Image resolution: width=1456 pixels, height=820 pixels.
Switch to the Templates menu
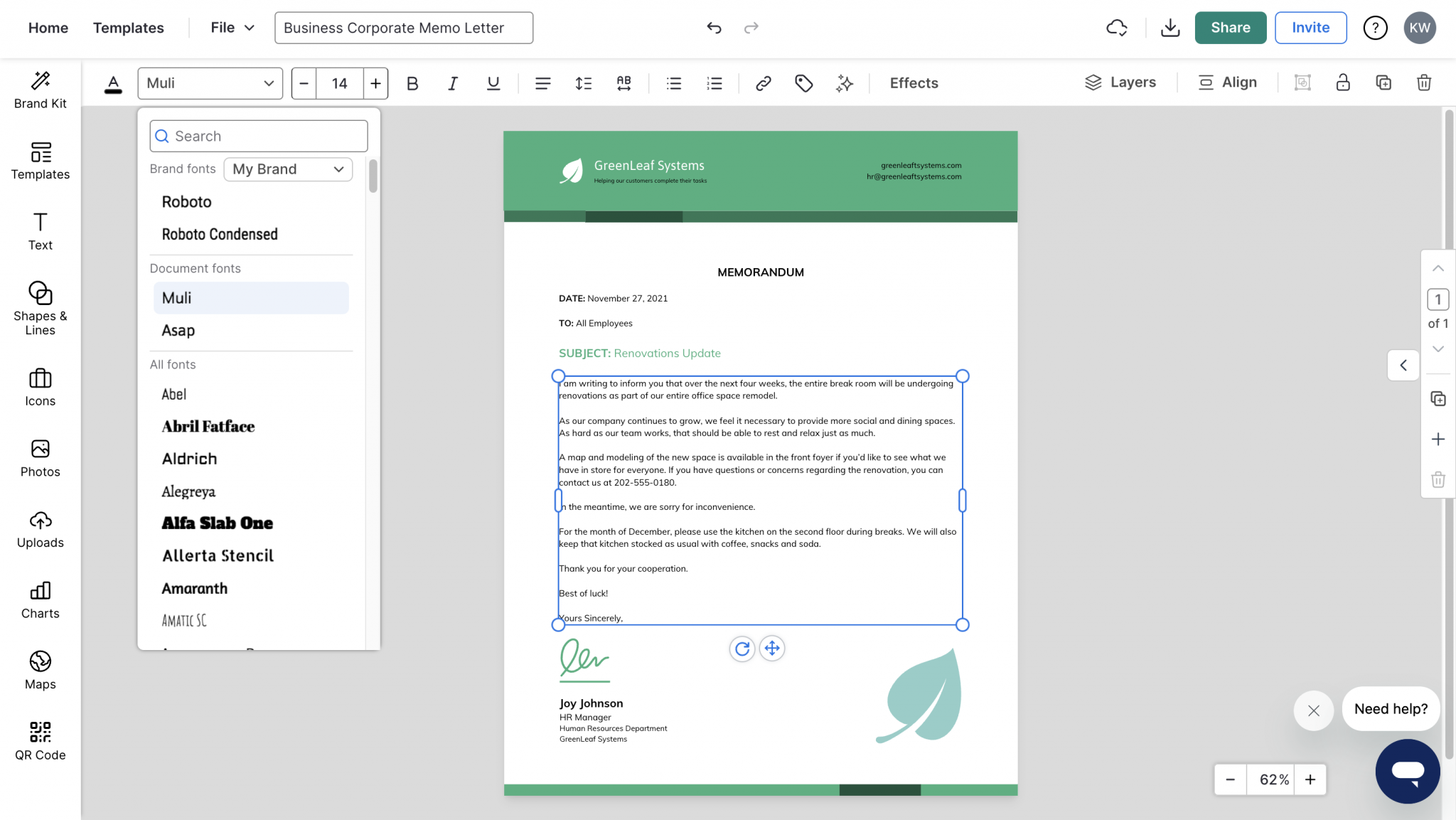[128, 28]
